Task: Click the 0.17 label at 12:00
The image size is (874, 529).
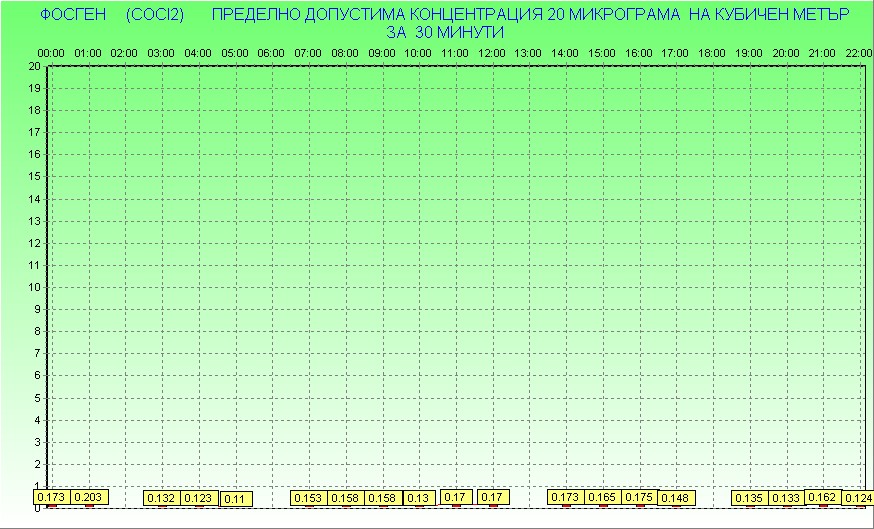Action: pyautogui.click(x=493, y=497)
